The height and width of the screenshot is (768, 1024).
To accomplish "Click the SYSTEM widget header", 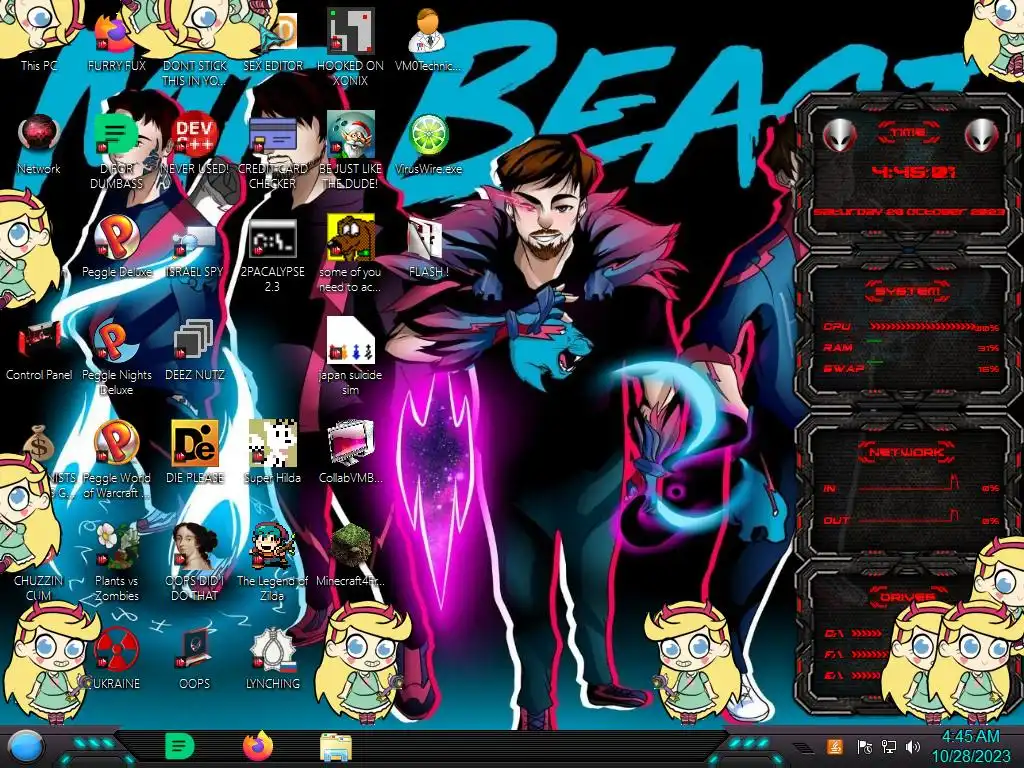I will tap(908, 291).
